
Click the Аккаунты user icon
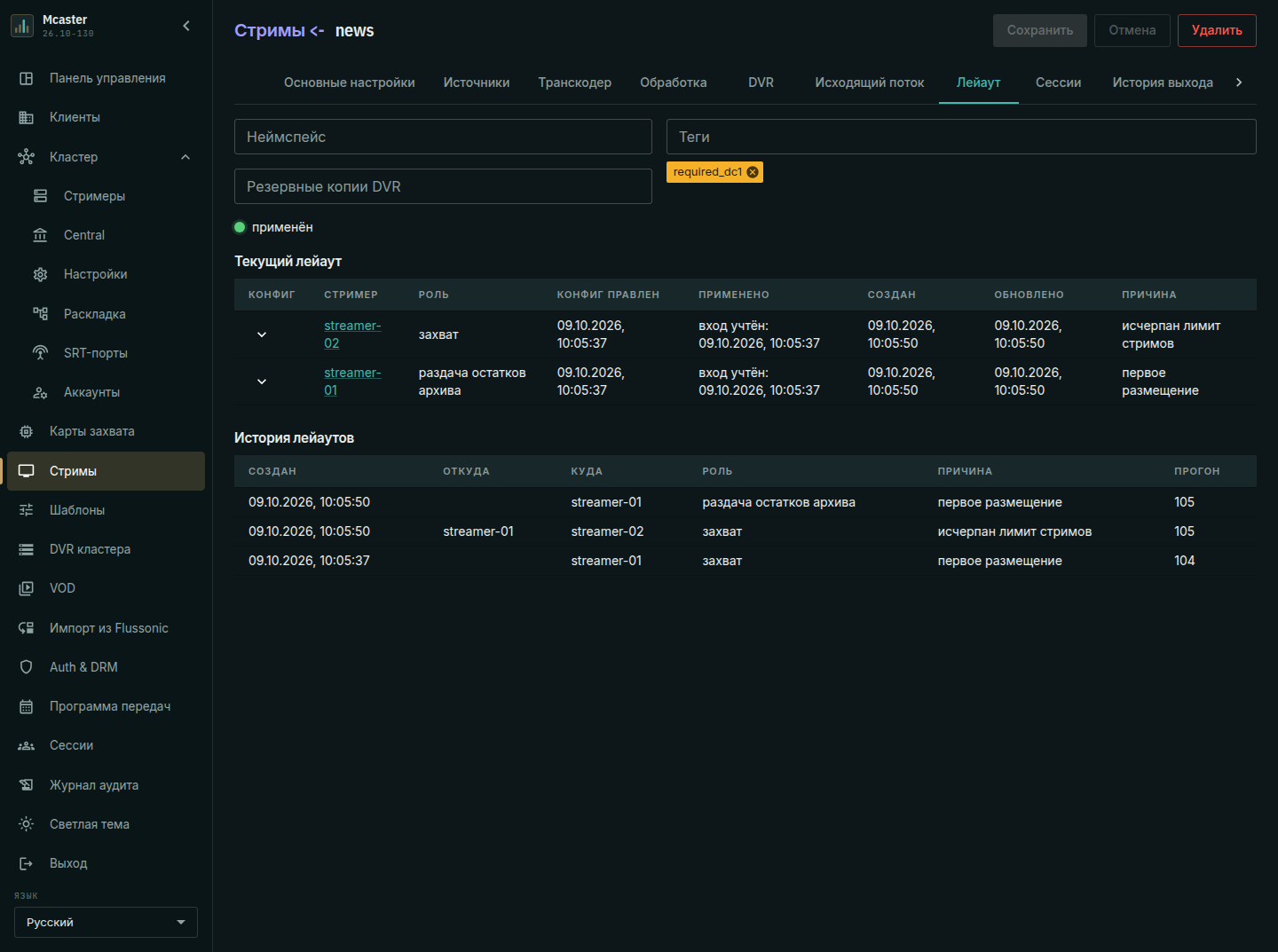(41, 392)
